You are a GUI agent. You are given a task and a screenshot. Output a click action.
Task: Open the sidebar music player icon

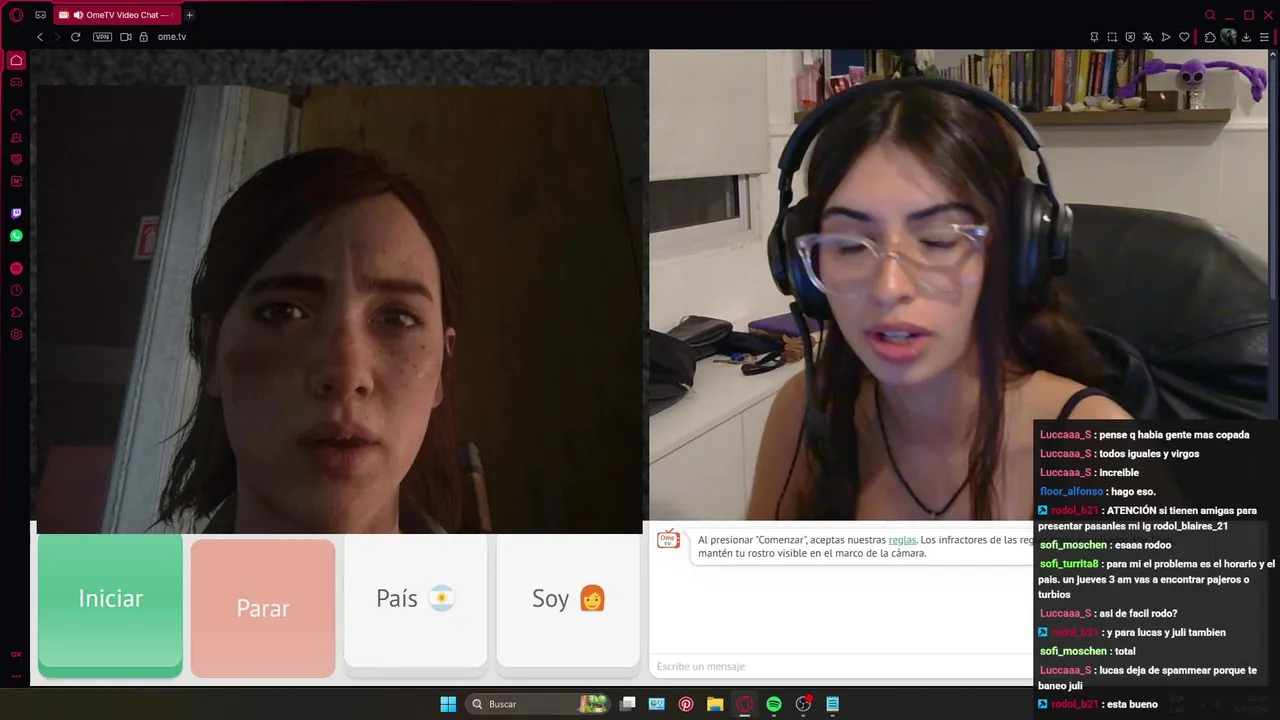[16, 268]
